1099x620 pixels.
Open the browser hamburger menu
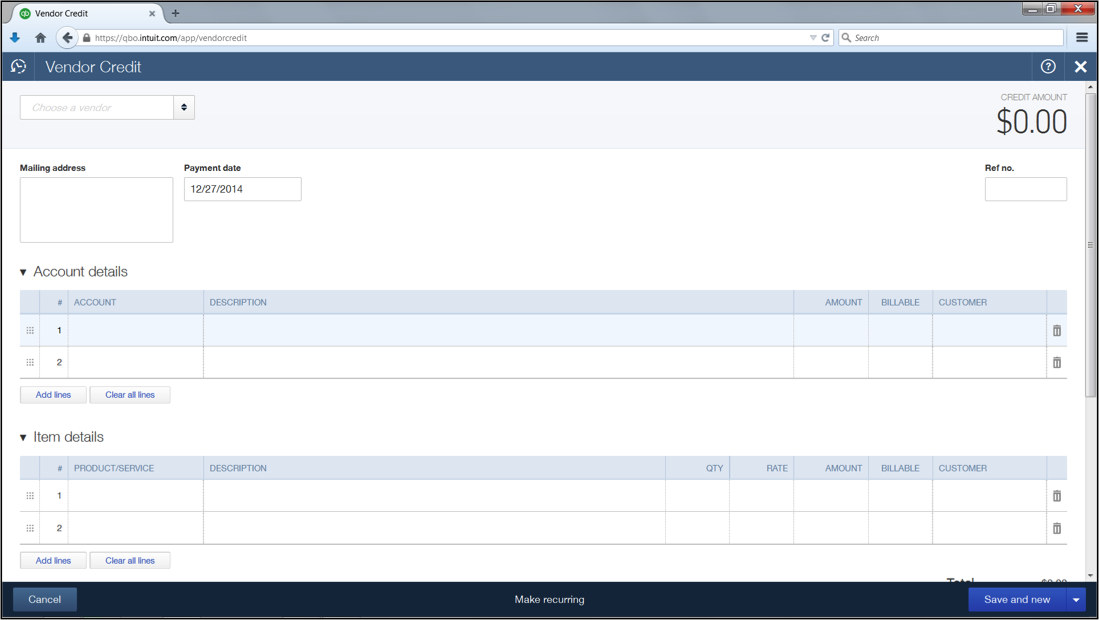pos(1082,38)
